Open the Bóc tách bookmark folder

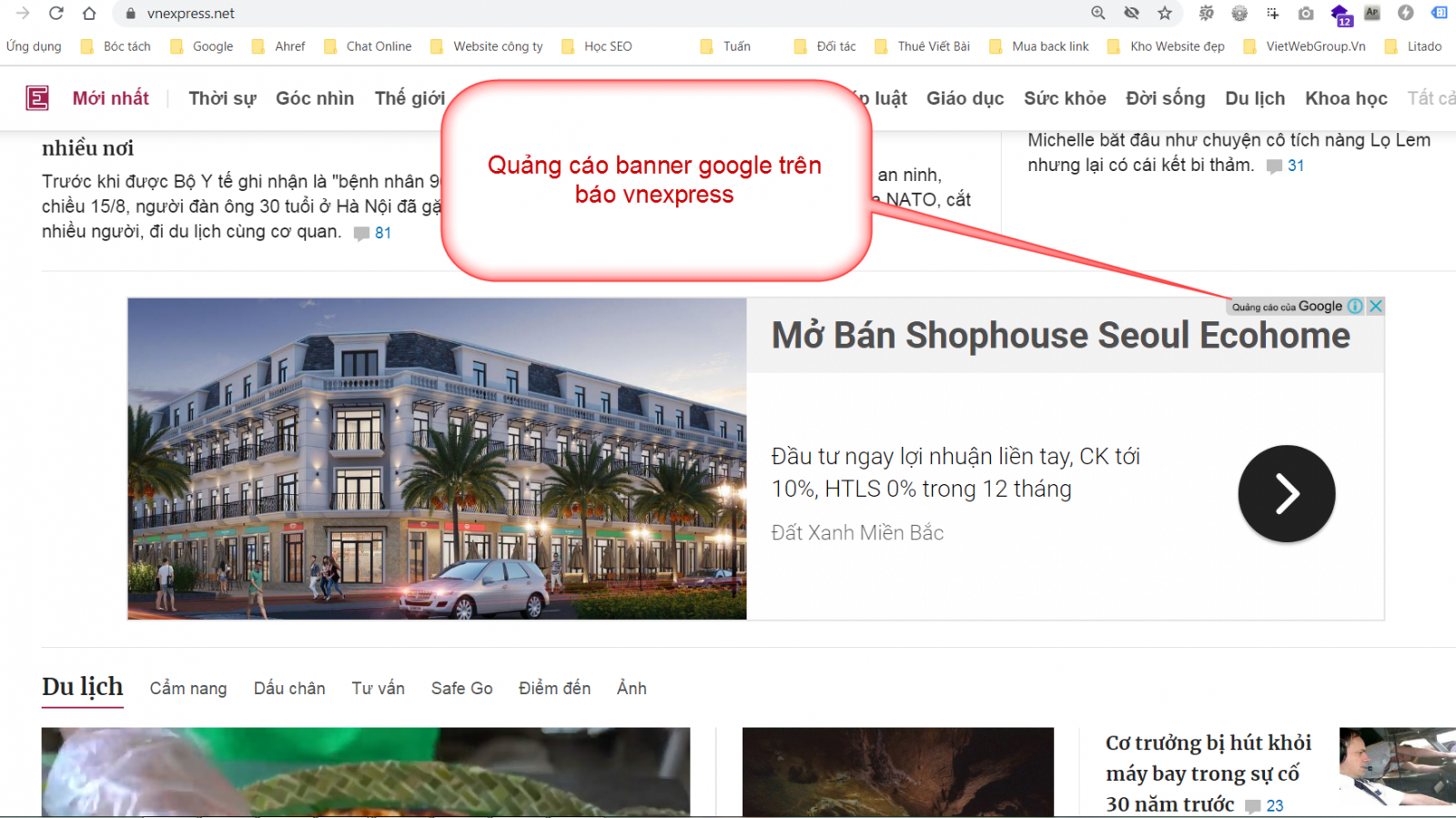pyautogui.click(x=116, y=46)
